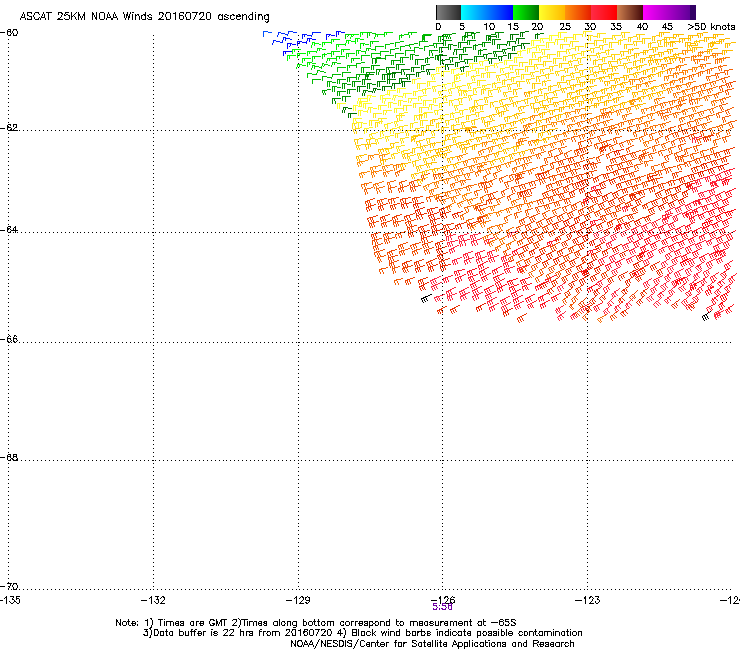Viewport: 740px width, 650px height.
Task: Click the -126 longitude axis label
Action: (x=443, y=599)
